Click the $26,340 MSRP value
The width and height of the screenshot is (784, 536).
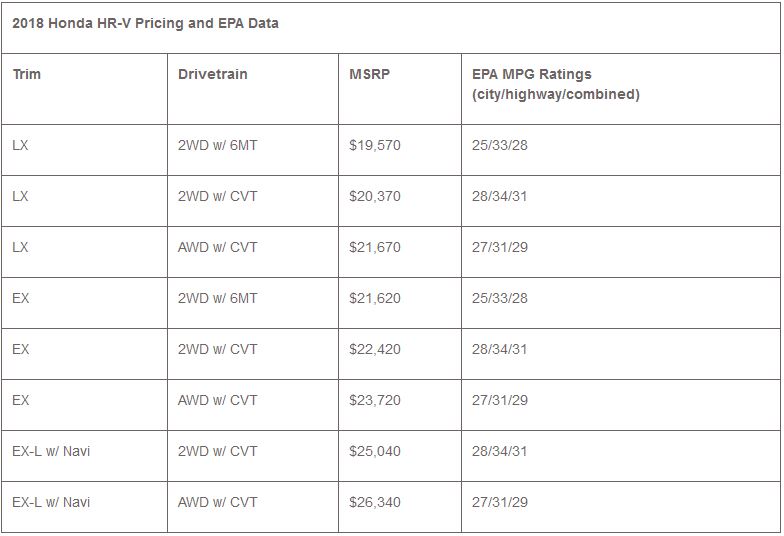tap(375, 502)
